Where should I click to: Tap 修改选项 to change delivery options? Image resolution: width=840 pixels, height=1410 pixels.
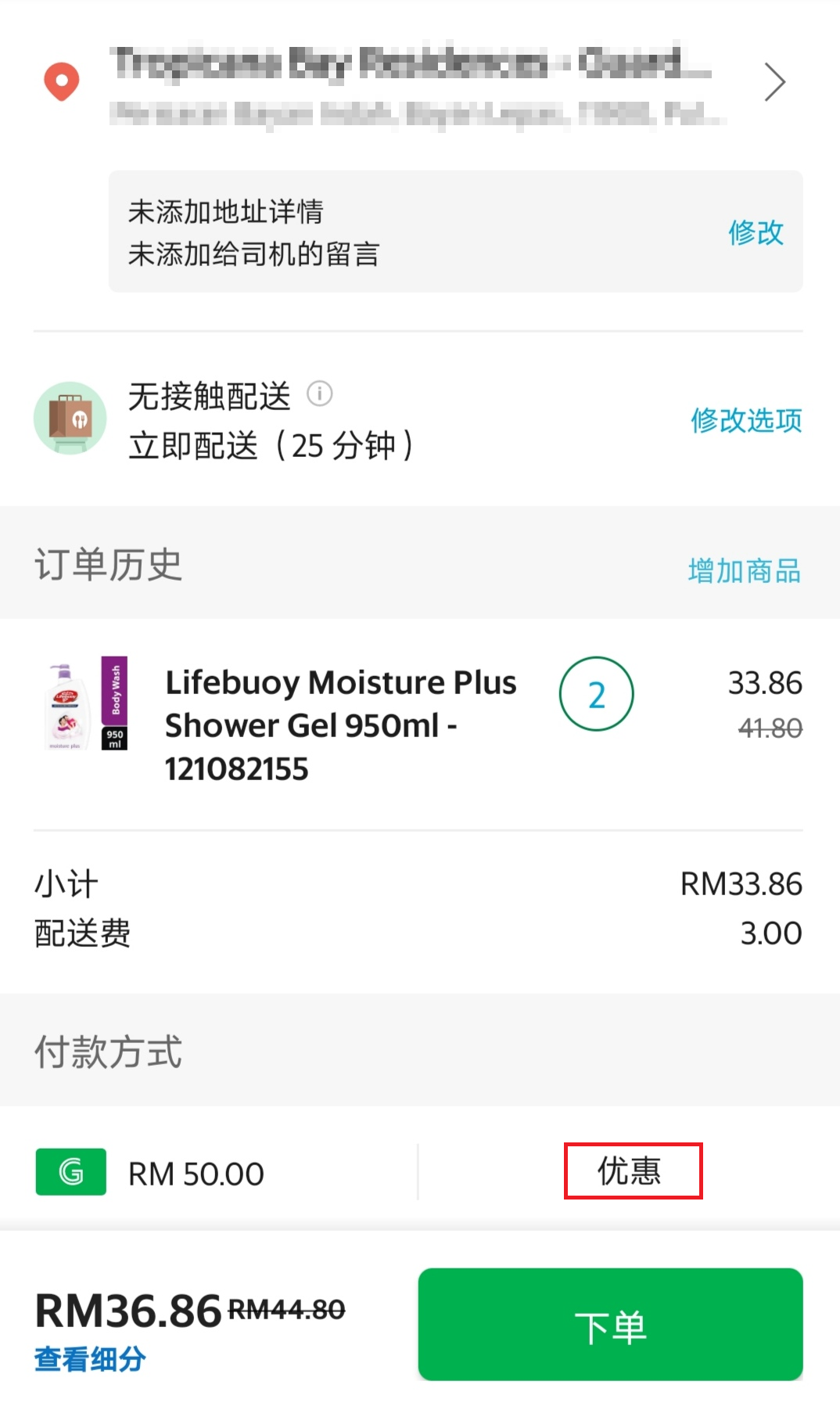[746, 421]
